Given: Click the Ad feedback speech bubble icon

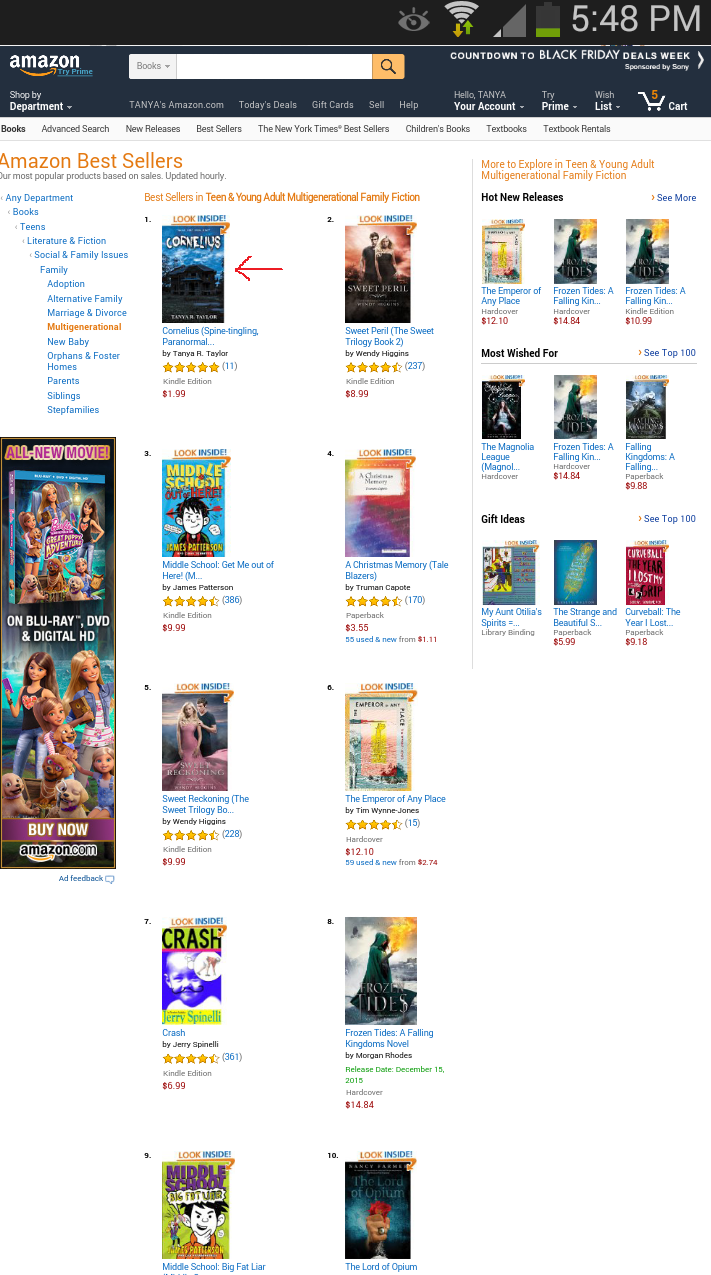Looking at the screenshot, I should (x=110, y=879).
